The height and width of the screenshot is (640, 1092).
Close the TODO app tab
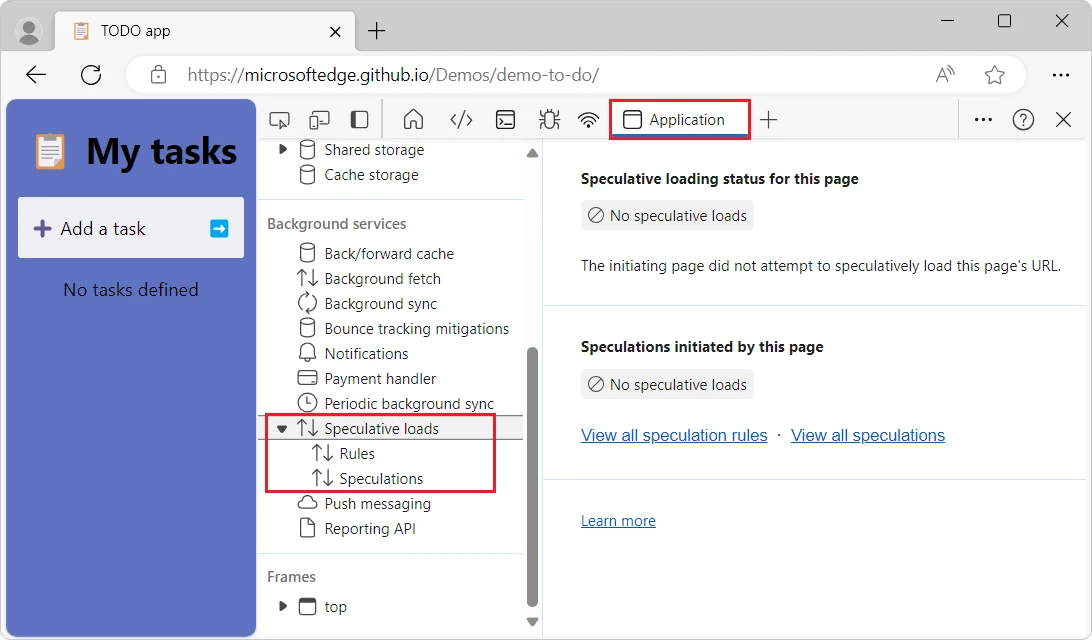(x=335, y=31)
